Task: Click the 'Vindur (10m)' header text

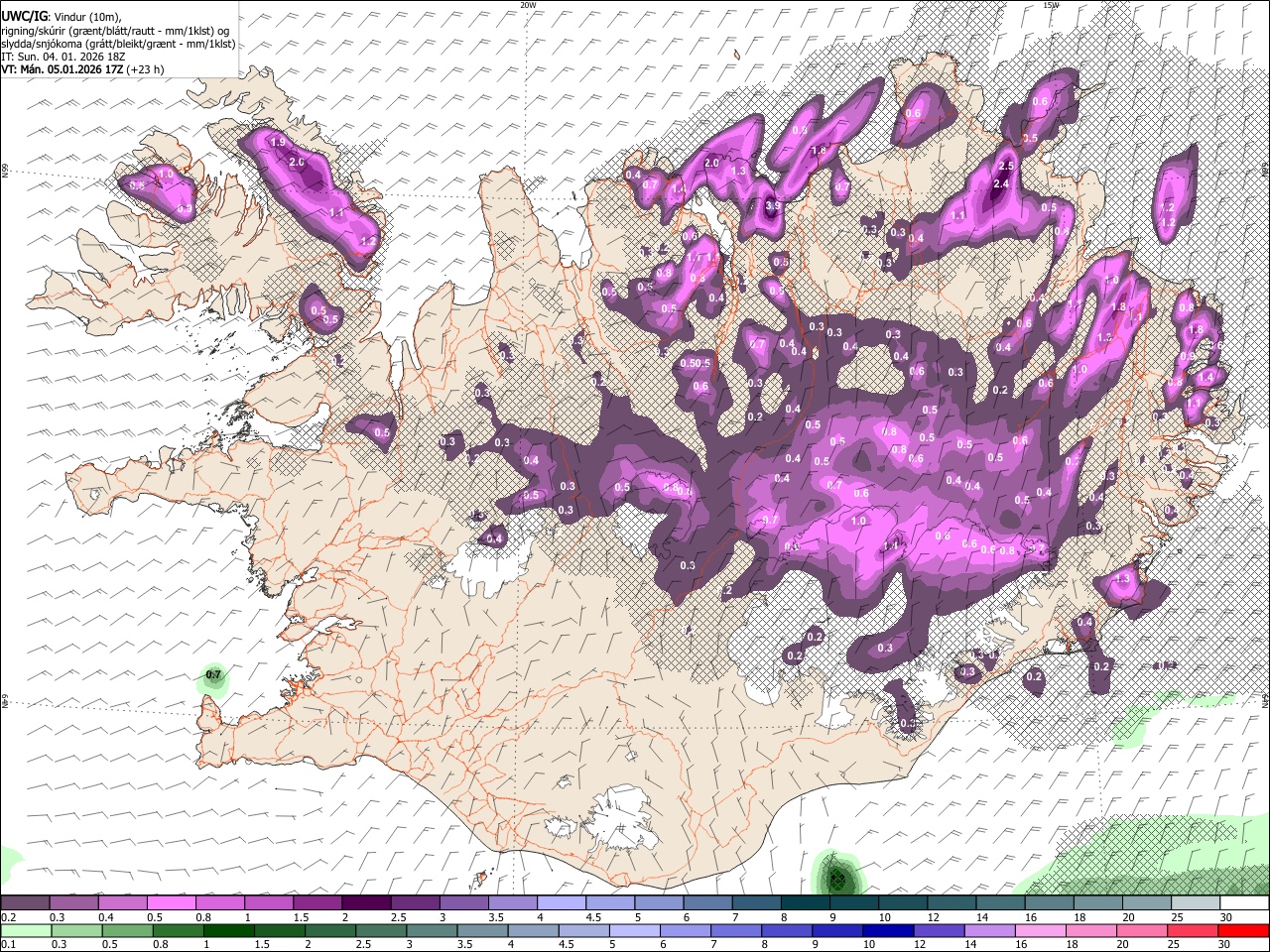Action: pos(87,16)
